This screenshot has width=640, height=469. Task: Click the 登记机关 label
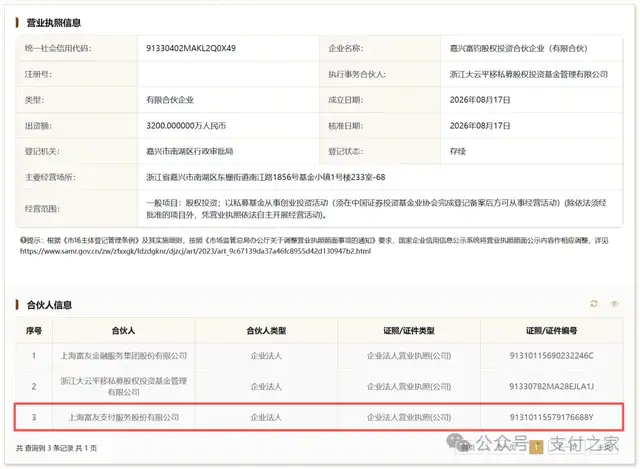pos(42,151)
